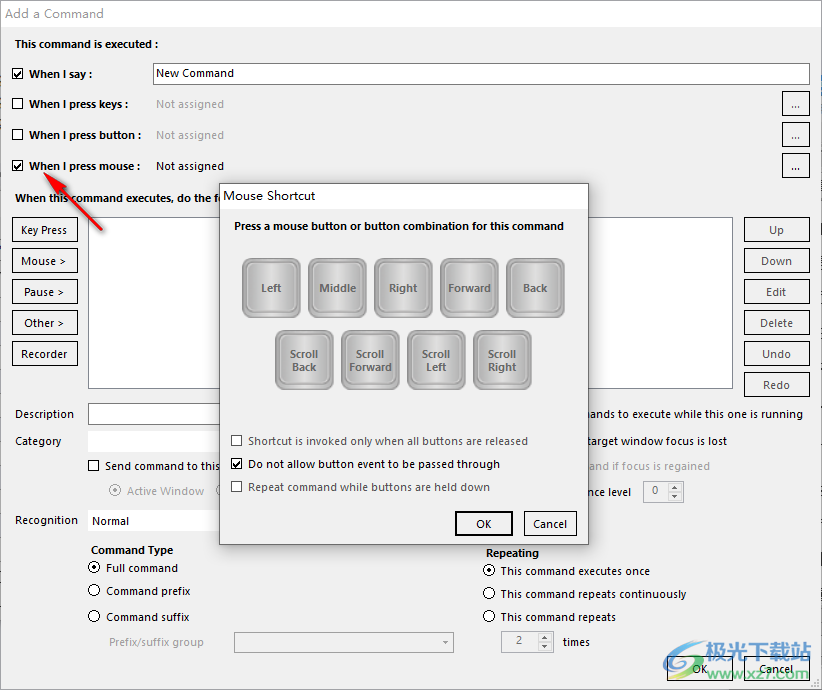Open the Pause > action menu
This screenshot has height=690, width=822.
click(45, 292)
